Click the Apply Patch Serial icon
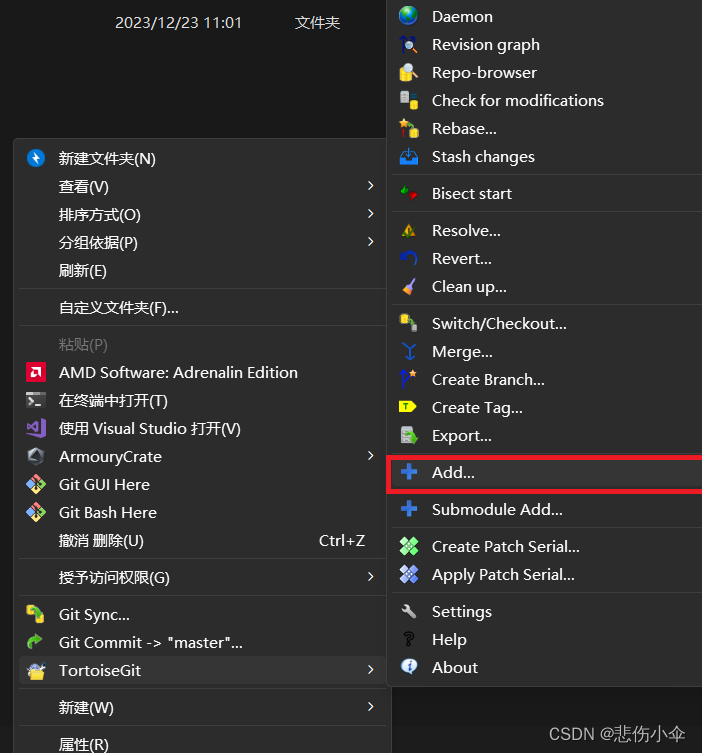The width and height of the screenshot is (702, 753). click(x=409, y=574)
